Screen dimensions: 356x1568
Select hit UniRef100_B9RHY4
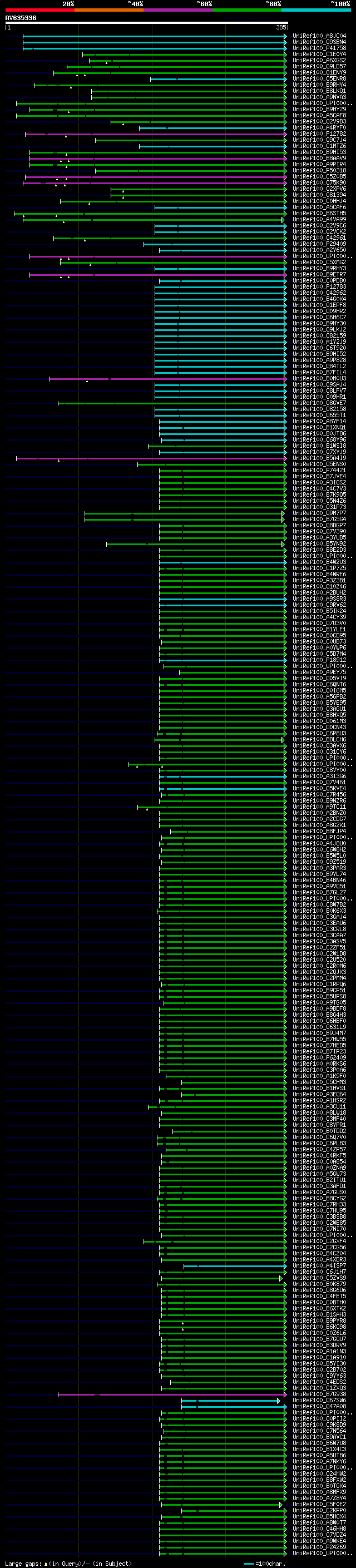[319, 85]
